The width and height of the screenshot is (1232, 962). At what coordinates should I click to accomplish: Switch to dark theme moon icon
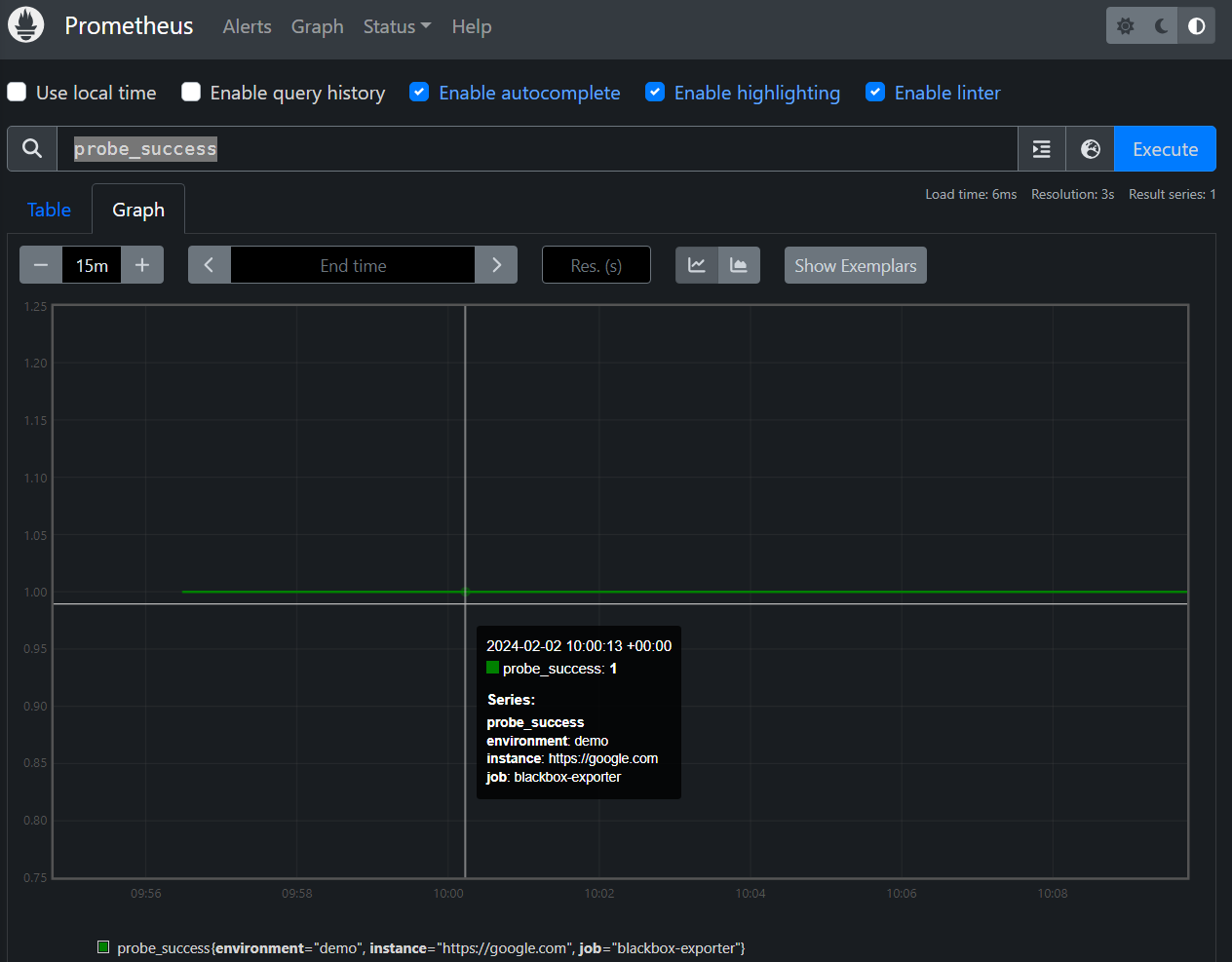1161,26
